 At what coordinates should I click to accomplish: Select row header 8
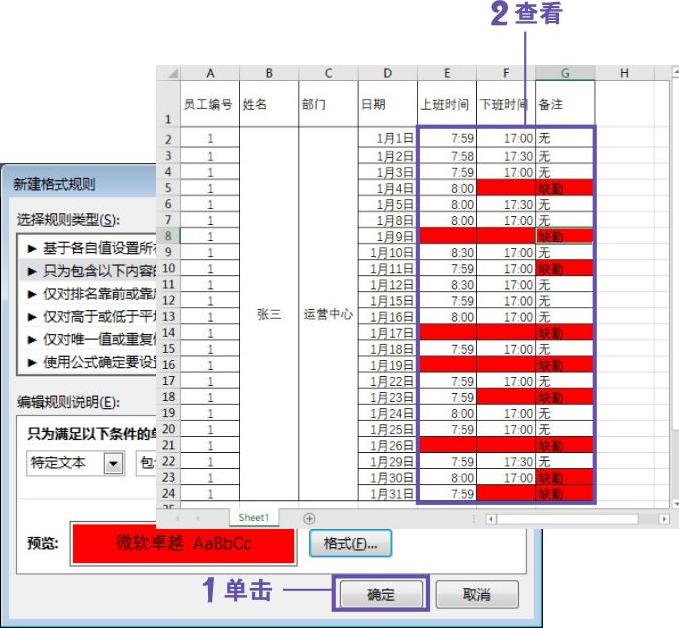(168, 236)
